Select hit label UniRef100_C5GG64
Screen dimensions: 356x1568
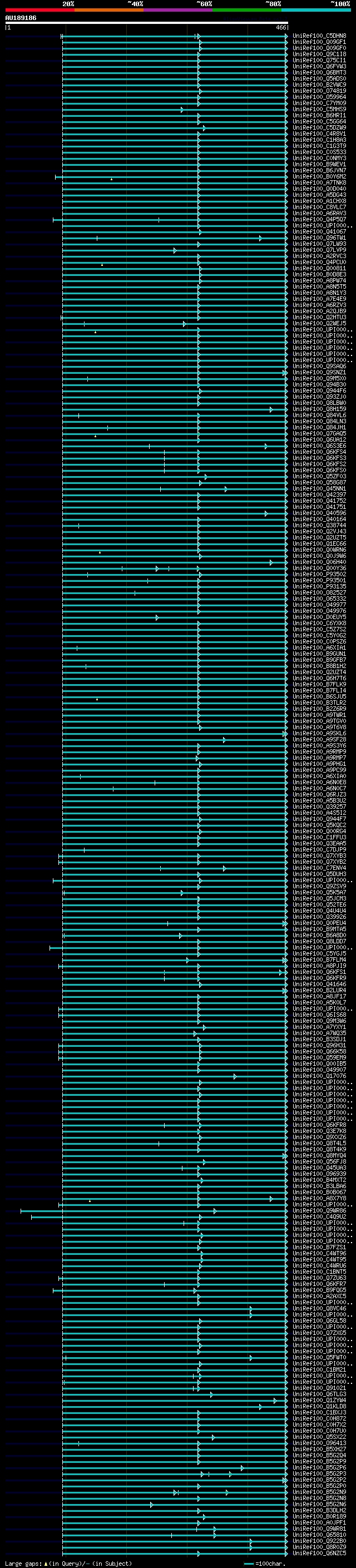coord(319,121)
